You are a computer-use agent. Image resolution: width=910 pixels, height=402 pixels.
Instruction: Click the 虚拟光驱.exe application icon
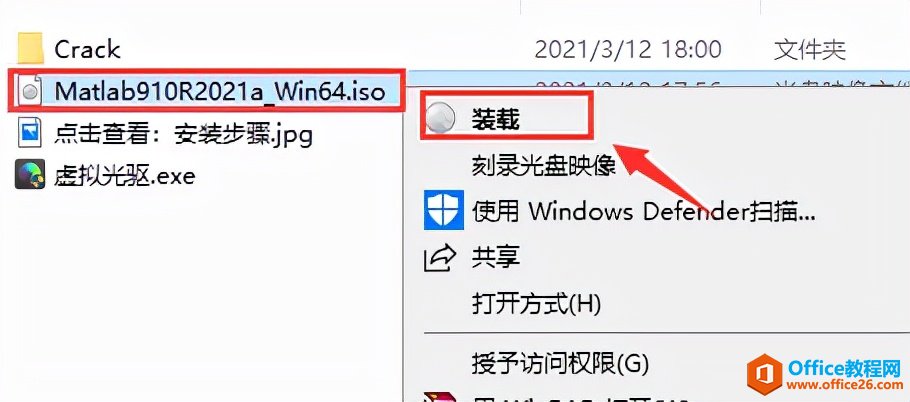pos(30,175)
